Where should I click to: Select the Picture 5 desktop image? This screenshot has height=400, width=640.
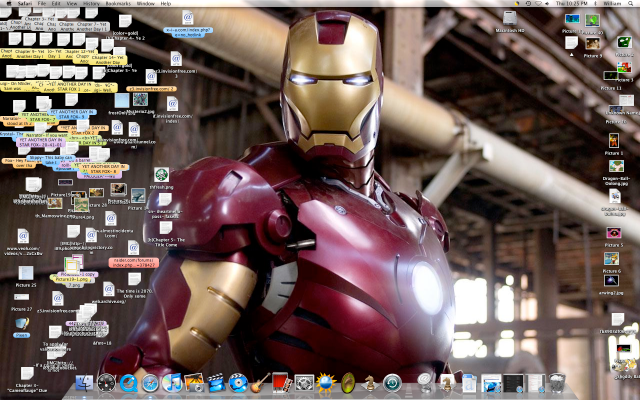pos(614,233)
